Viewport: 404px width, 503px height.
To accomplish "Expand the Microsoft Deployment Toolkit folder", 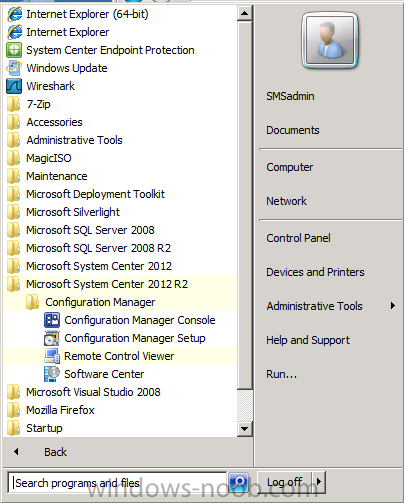I will pos(120,194).
